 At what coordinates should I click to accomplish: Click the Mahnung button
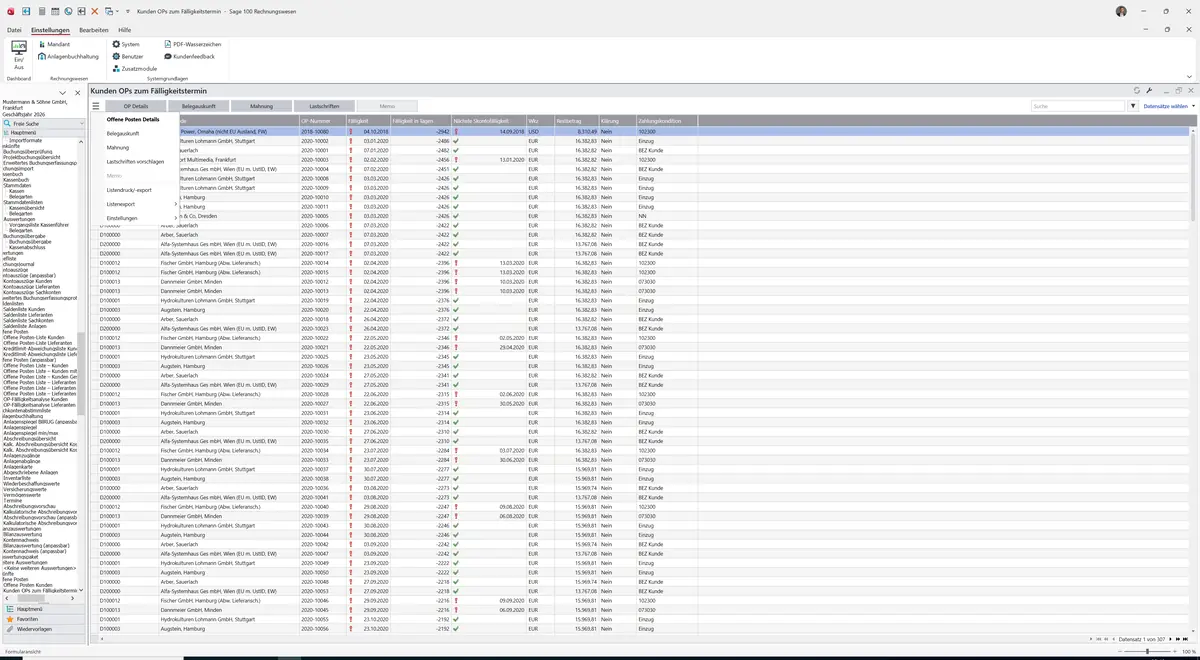coord(261,106)
